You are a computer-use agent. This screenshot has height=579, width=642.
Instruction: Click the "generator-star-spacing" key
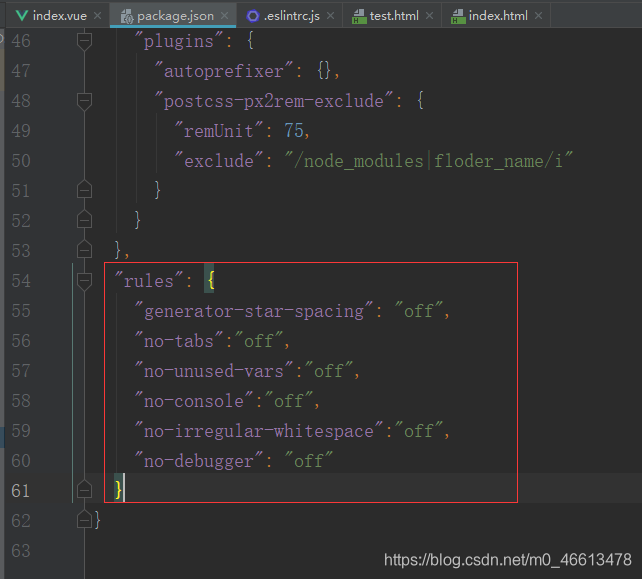(254, 311)
